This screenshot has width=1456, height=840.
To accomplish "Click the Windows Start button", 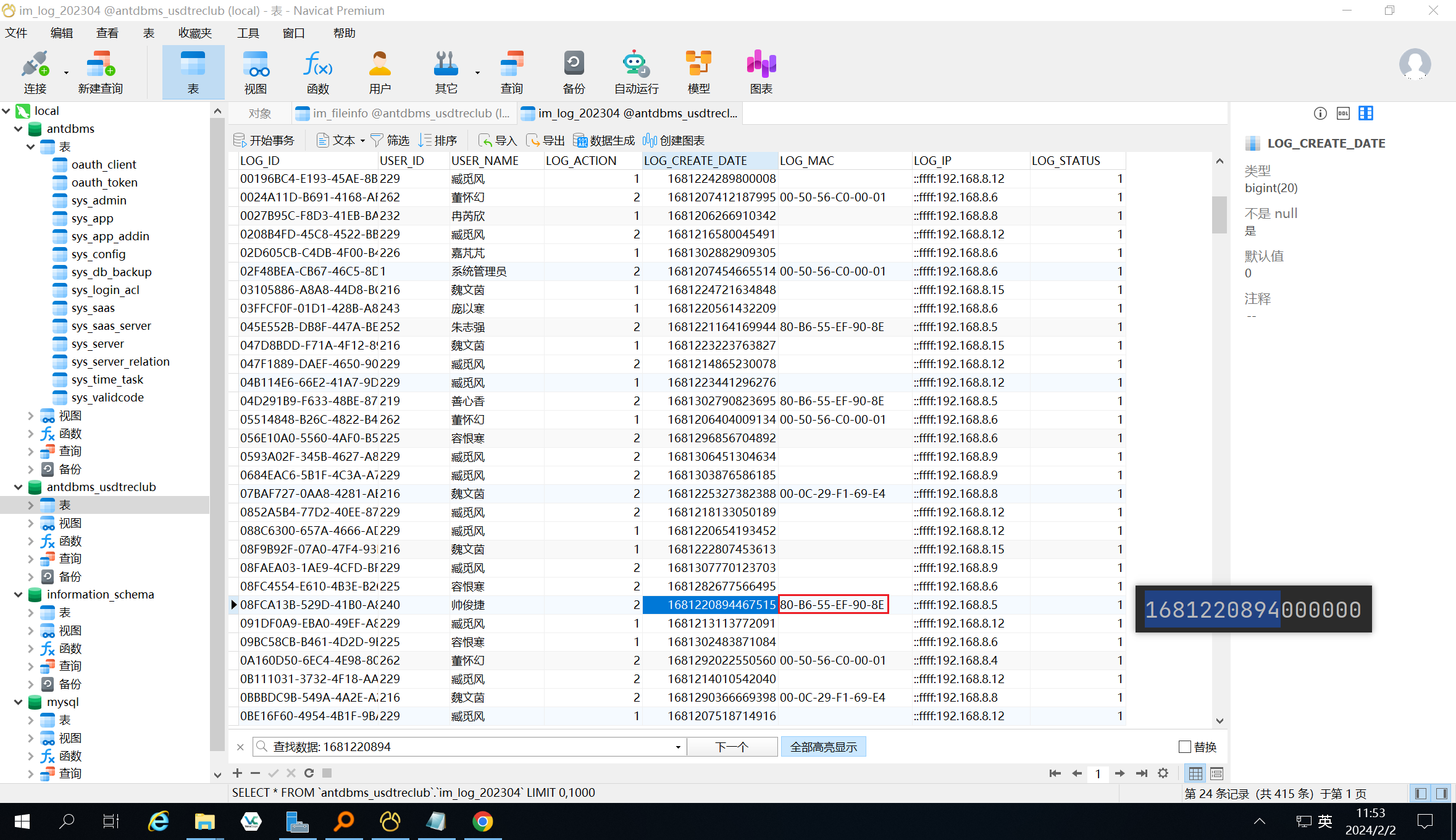I will click(22, 821).
